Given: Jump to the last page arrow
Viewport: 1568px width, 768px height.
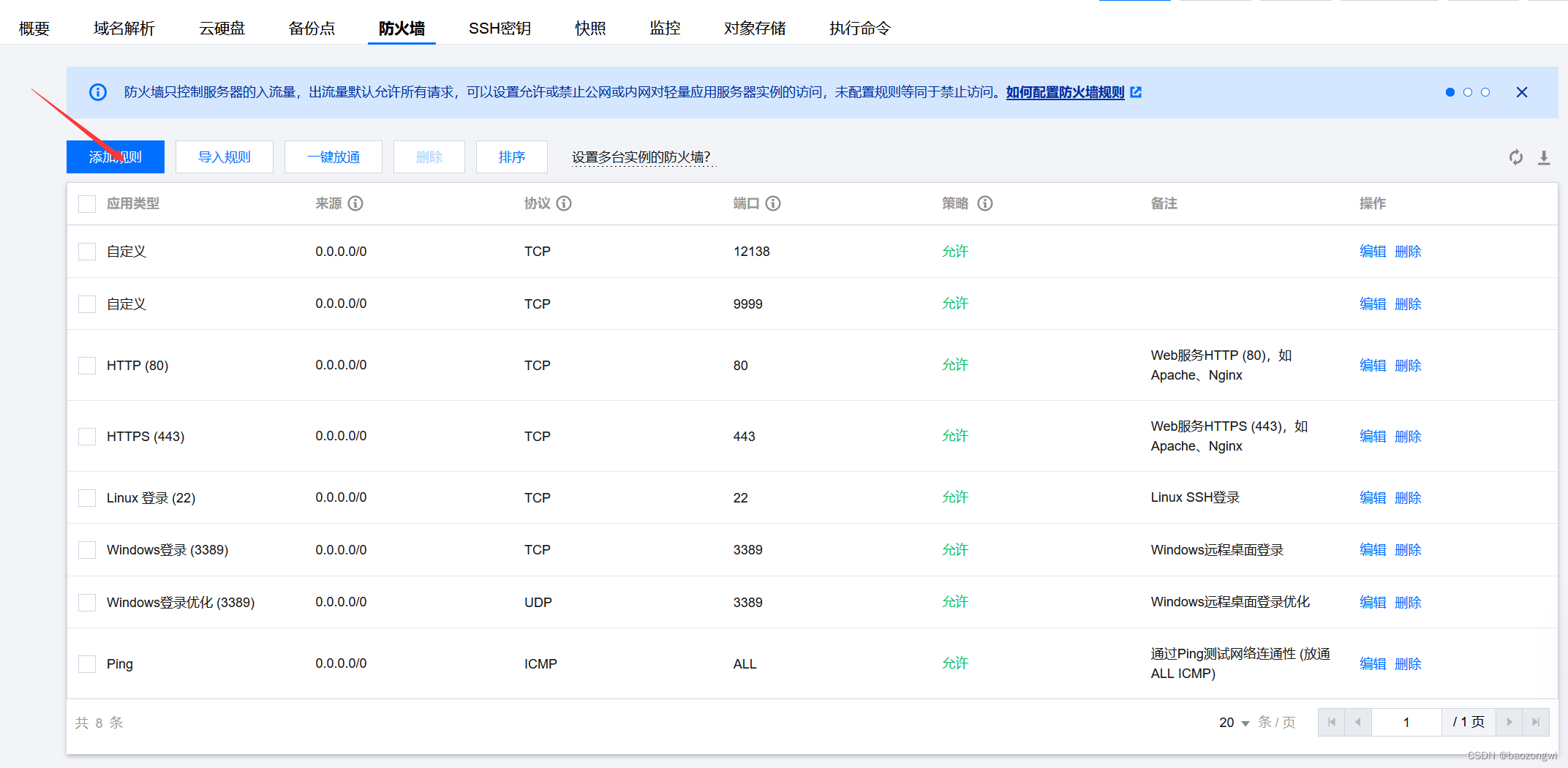Looking at the screenshot, I should [x=1536, y=722].
